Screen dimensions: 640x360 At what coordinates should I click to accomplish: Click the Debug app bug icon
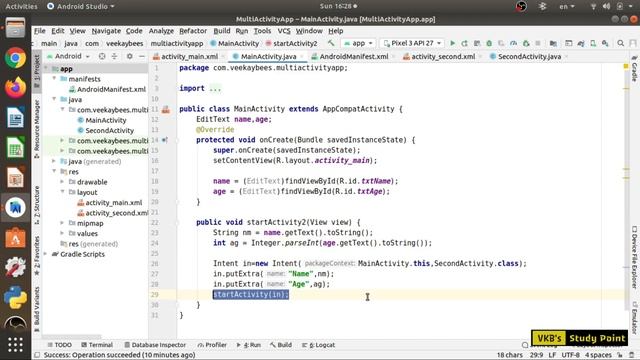(x=489, y=43)
